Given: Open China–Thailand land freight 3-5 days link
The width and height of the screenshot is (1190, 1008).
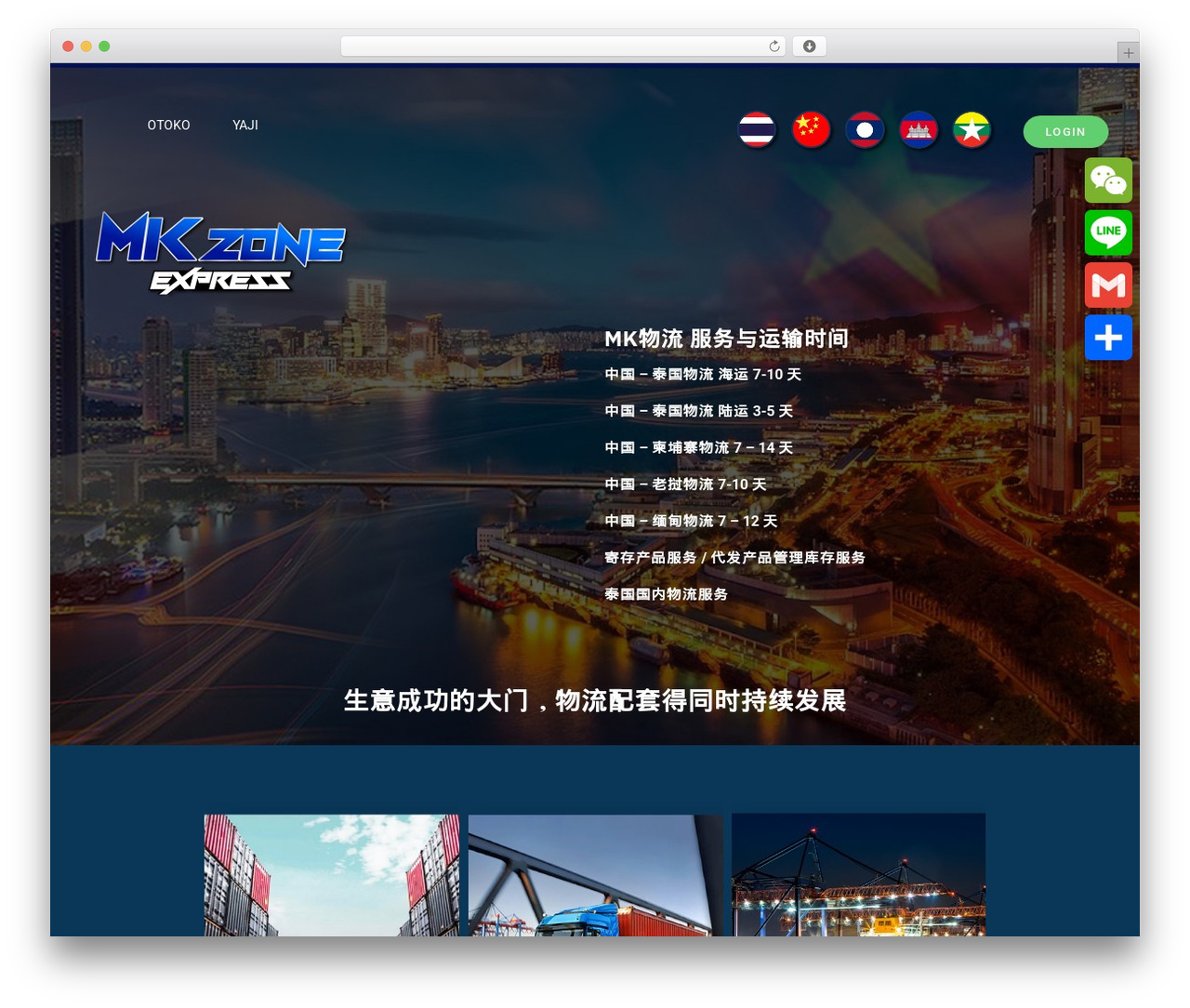Looking at the screenshot, I should click(699, 411).
